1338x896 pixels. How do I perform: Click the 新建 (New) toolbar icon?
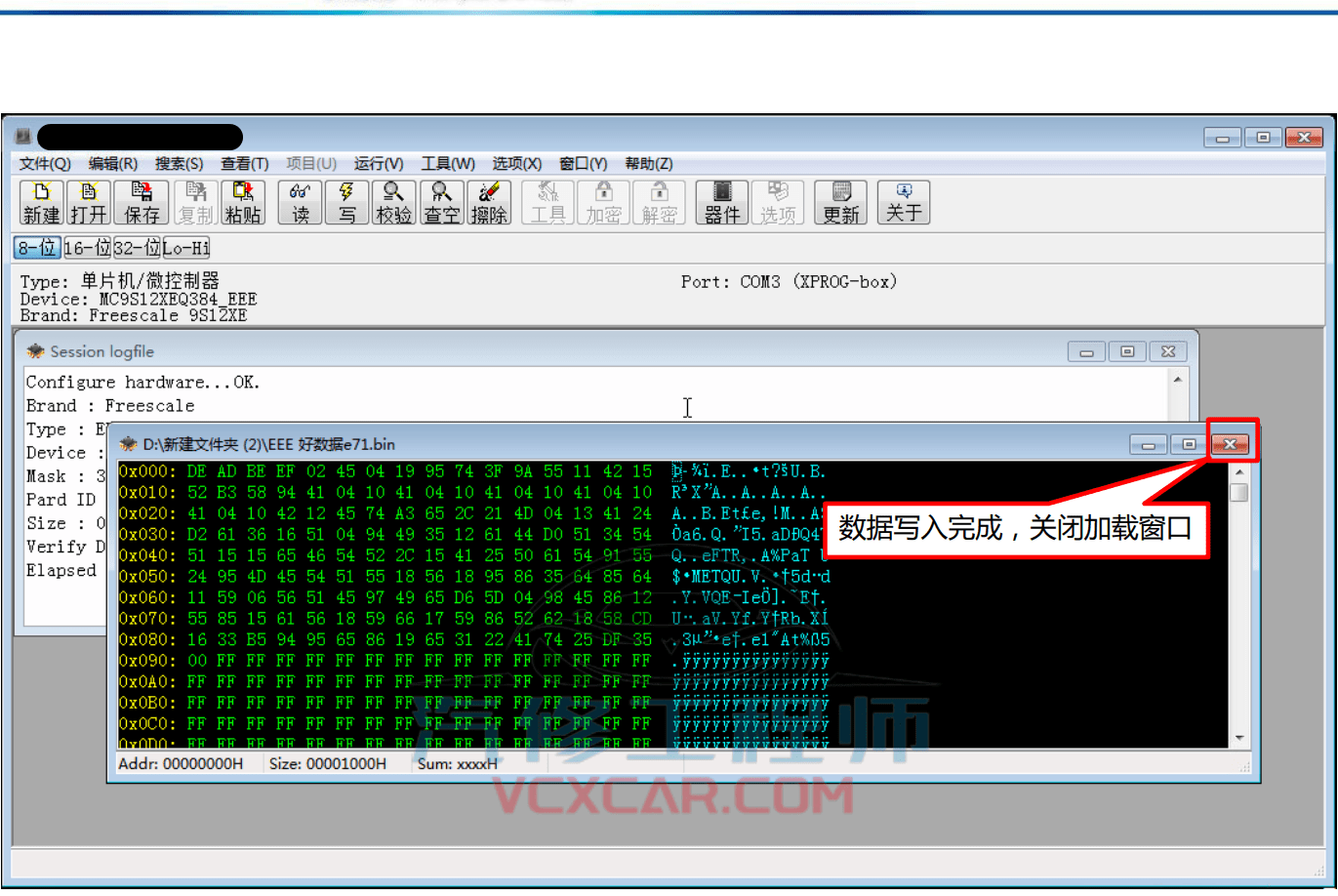pyautogui.click(x=42, y=203)
